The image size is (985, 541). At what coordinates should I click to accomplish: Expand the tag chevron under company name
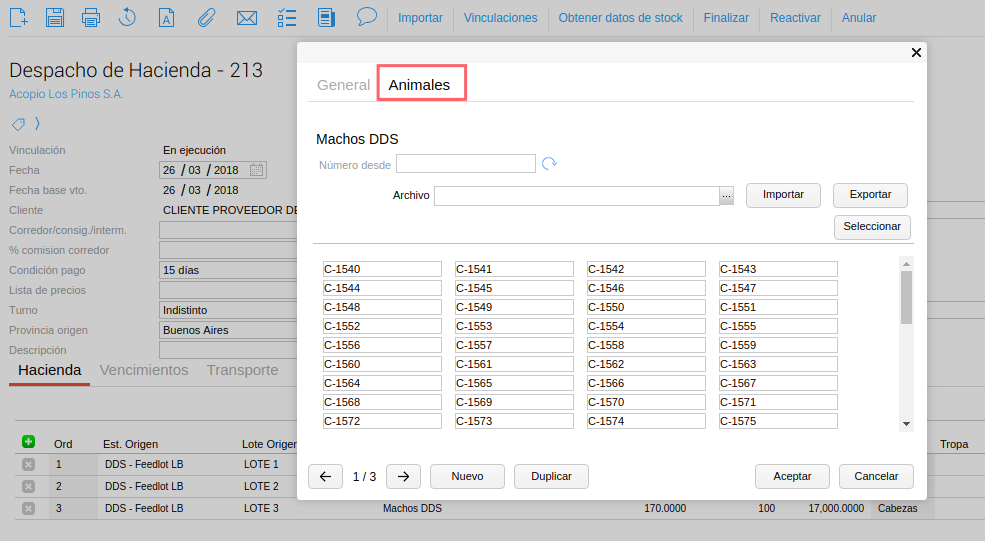tap(38, 124)
